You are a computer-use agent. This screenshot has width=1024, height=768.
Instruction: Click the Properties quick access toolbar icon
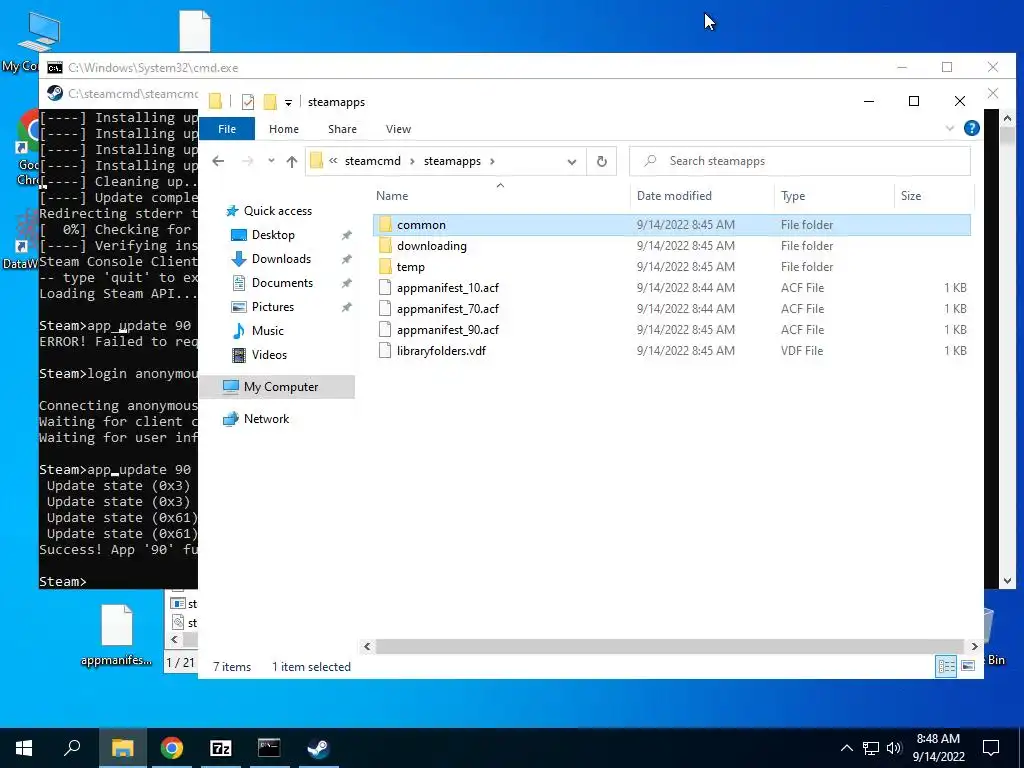click(x=248, y=102)
